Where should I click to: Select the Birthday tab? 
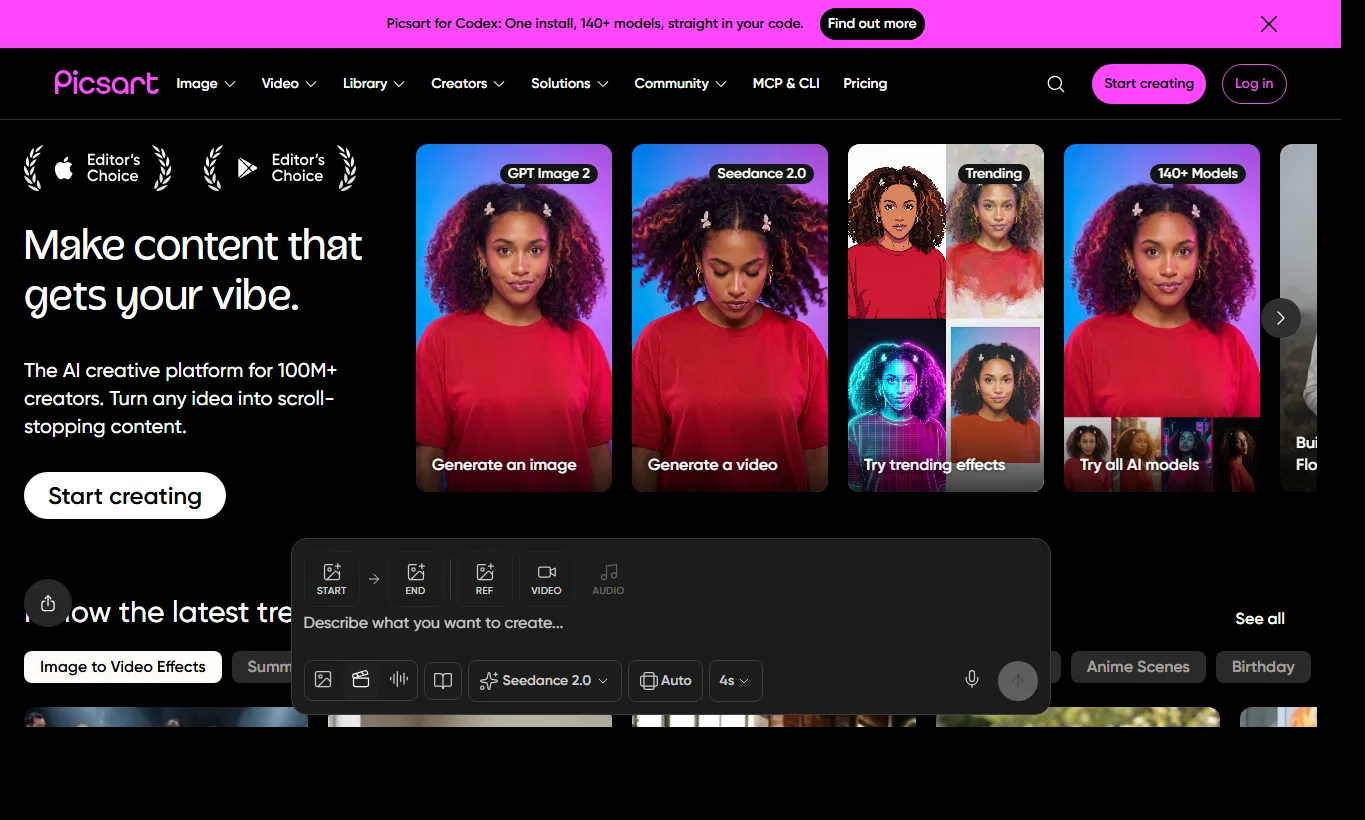[x=1263, y=667]
